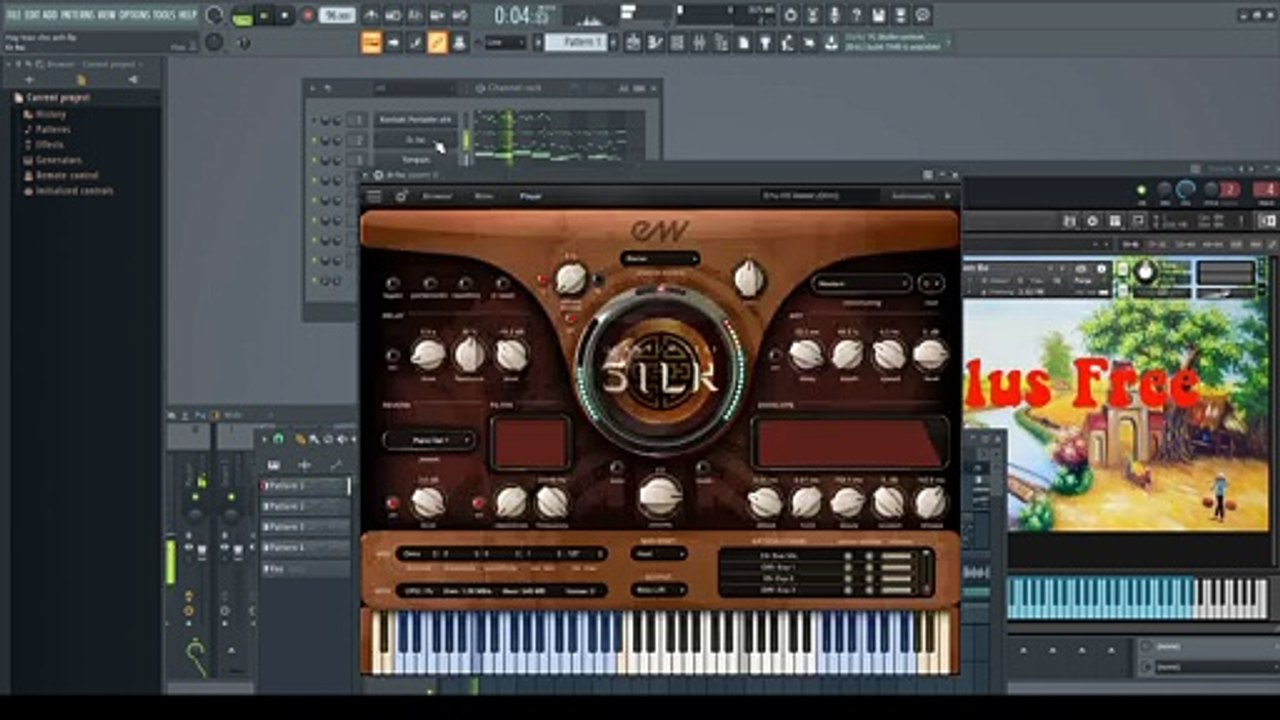
Task: Select the Player tab in SILK plugin
Action: coord(531,196)
